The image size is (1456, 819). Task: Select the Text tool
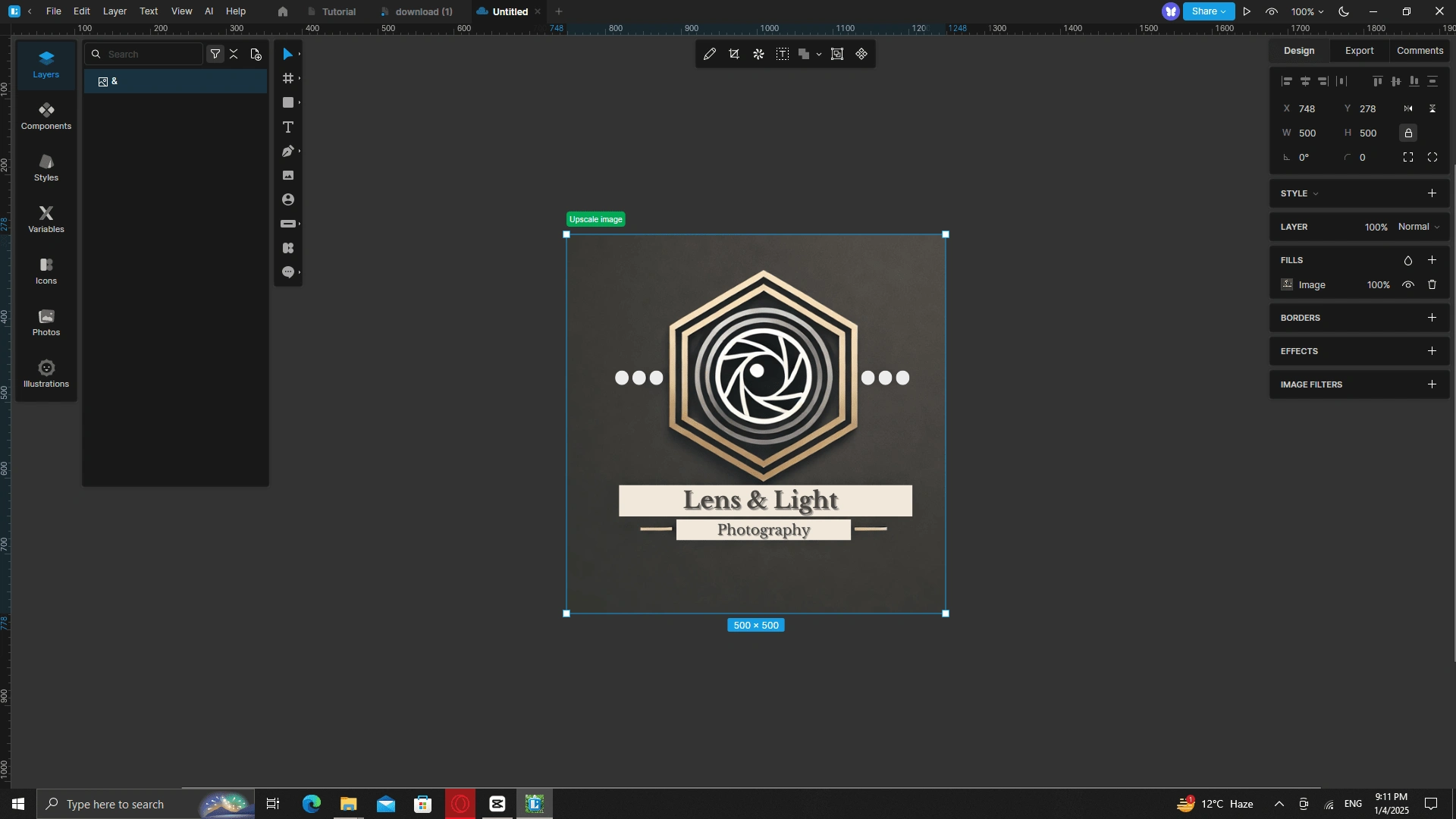click(288, 127)
